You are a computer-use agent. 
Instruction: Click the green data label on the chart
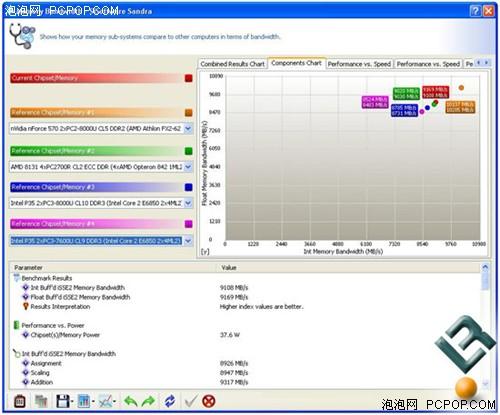pos(406,94)
